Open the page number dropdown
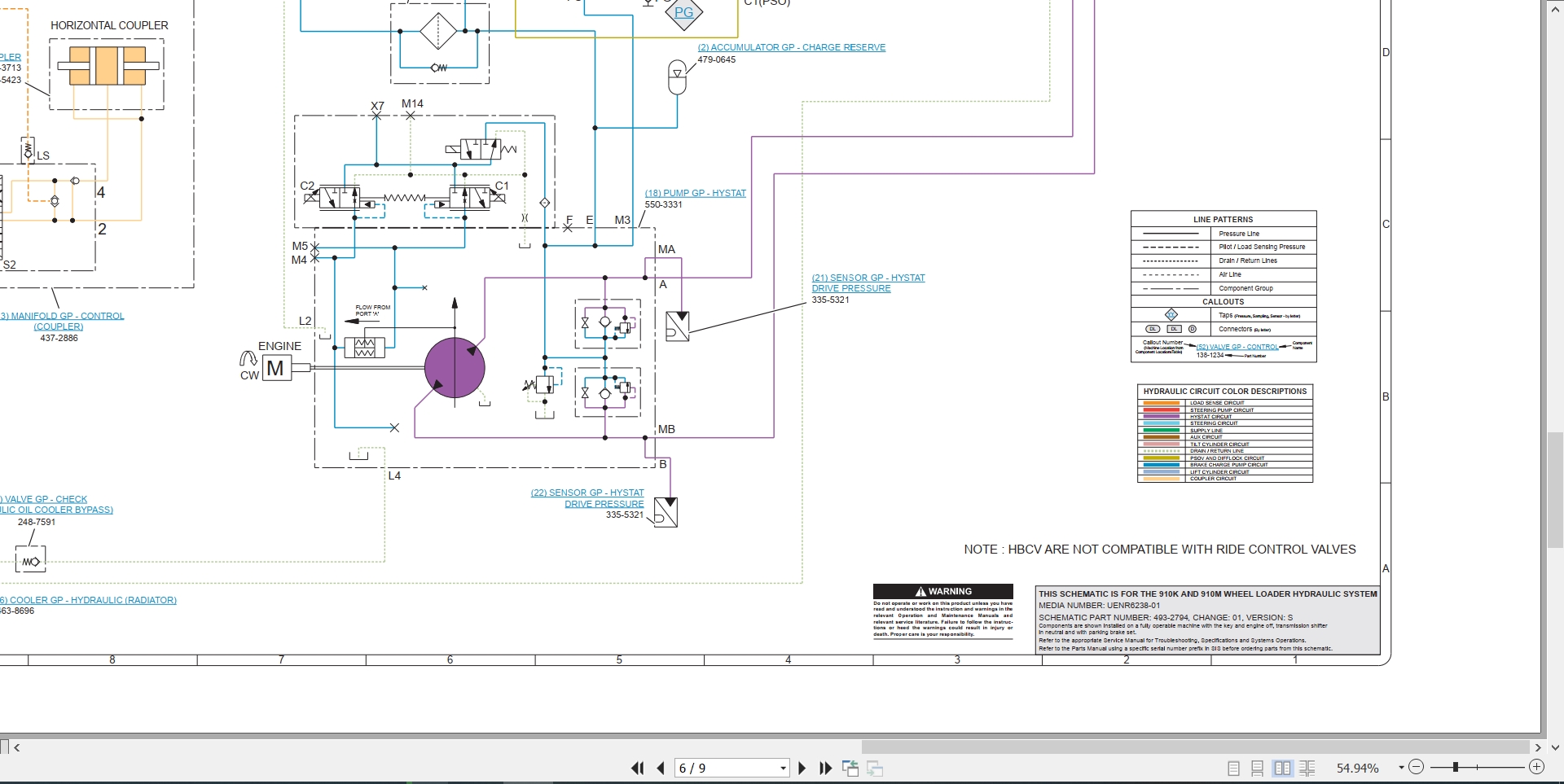The height and width of the screenshot is (784, 1564). coord(783,768)
